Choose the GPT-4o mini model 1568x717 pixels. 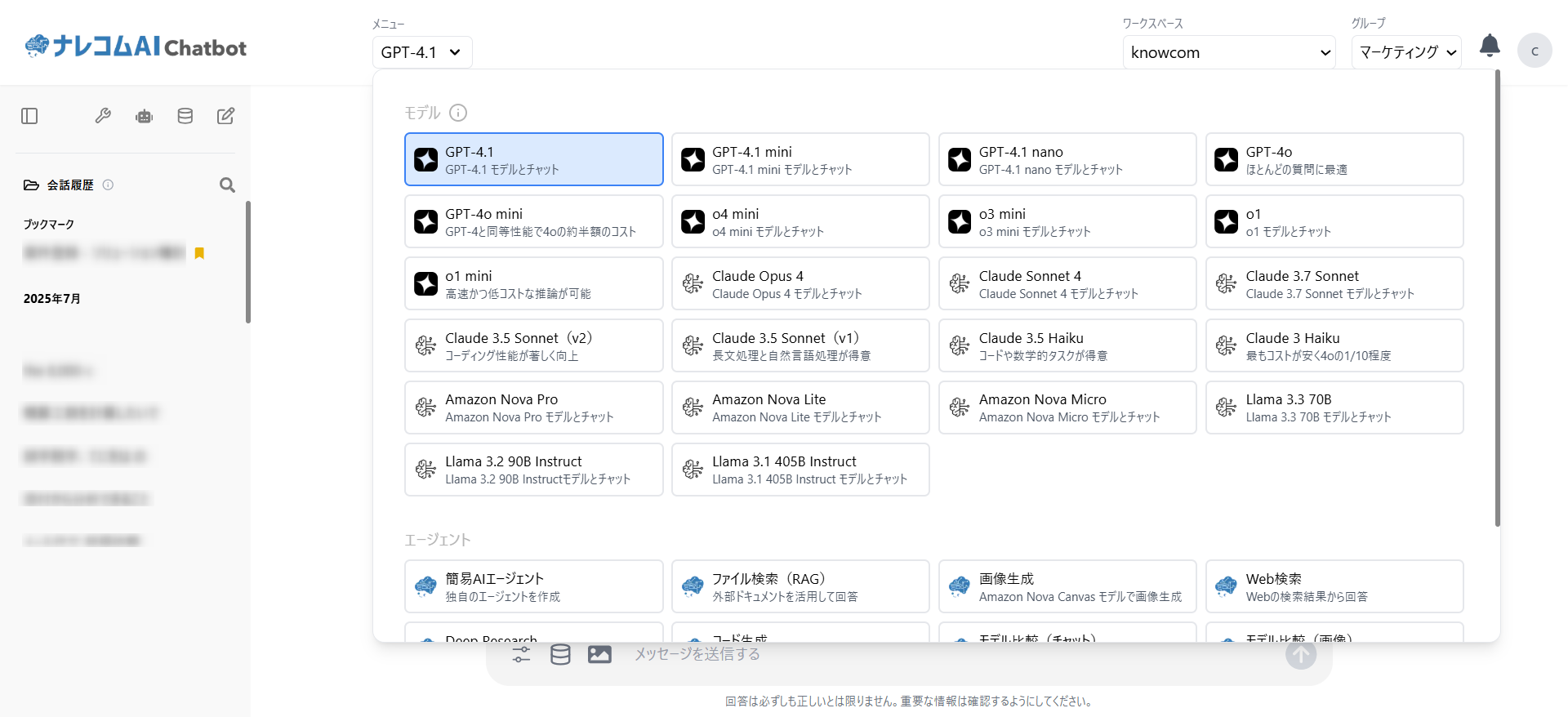click(534, 221)
